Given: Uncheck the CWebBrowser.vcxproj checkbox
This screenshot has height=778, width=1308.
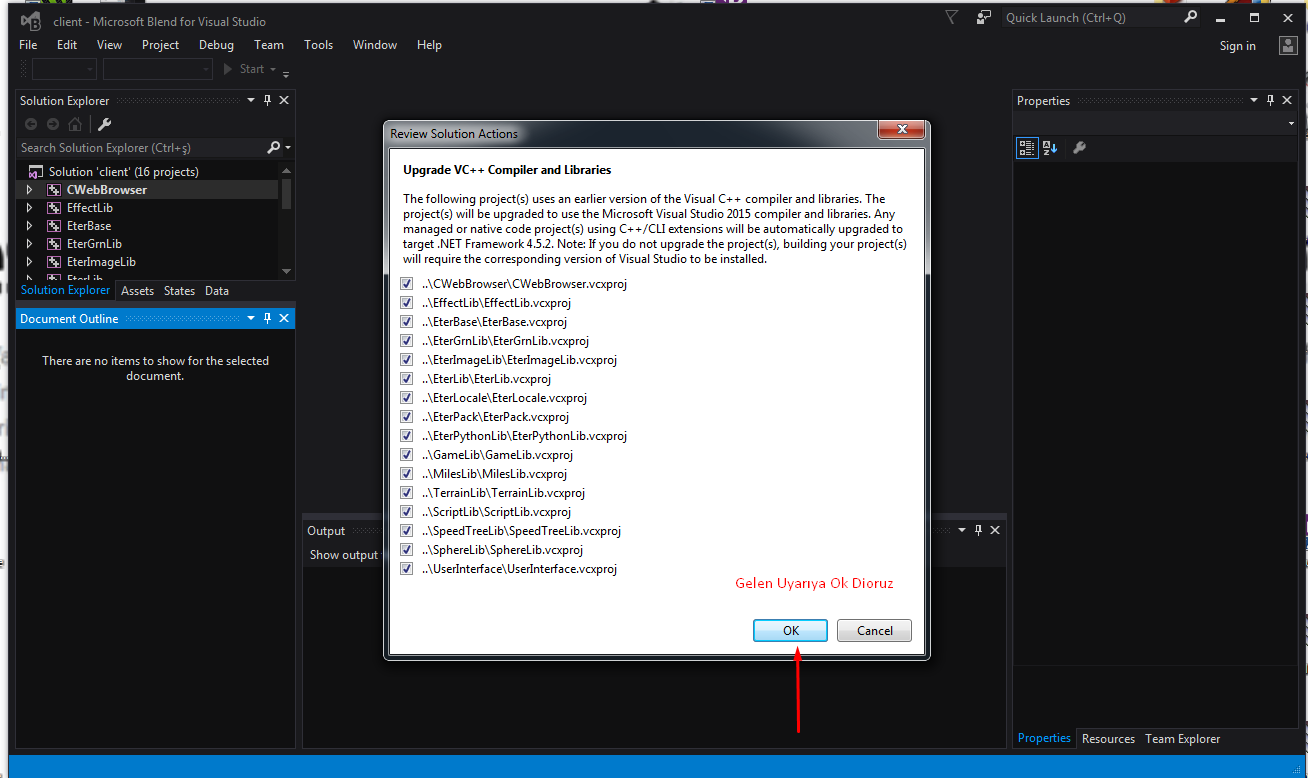Looking at the screenshot, I should pyautogui.click(x=407, y=284).
